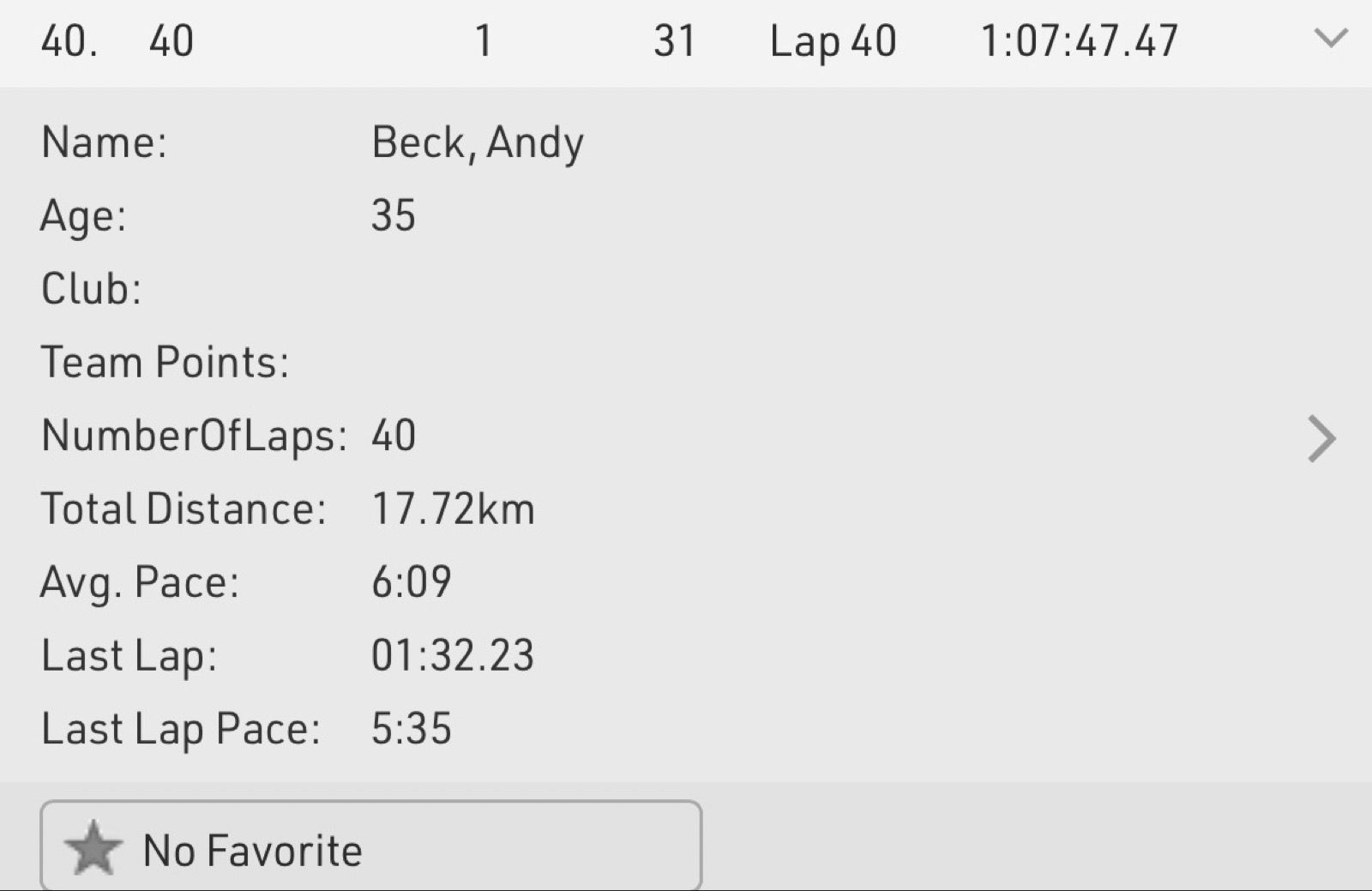The width and height of the screenshot is (1372, 891).
Task: Open lap details with the right arrow
Action: pos(1321,439)
